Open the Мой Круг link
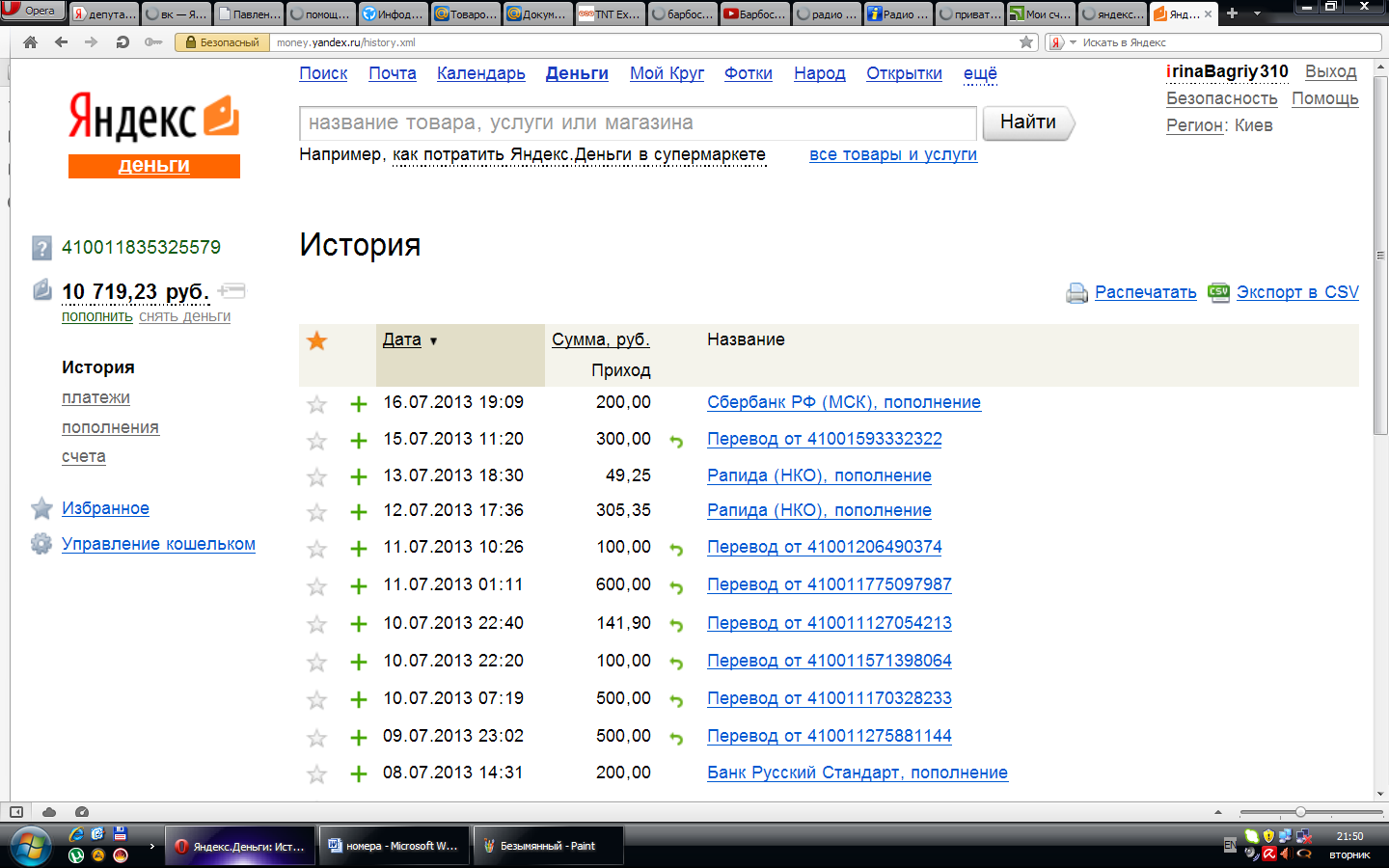The height and width of the screenshot is (868, 1389). click(667, 73)
